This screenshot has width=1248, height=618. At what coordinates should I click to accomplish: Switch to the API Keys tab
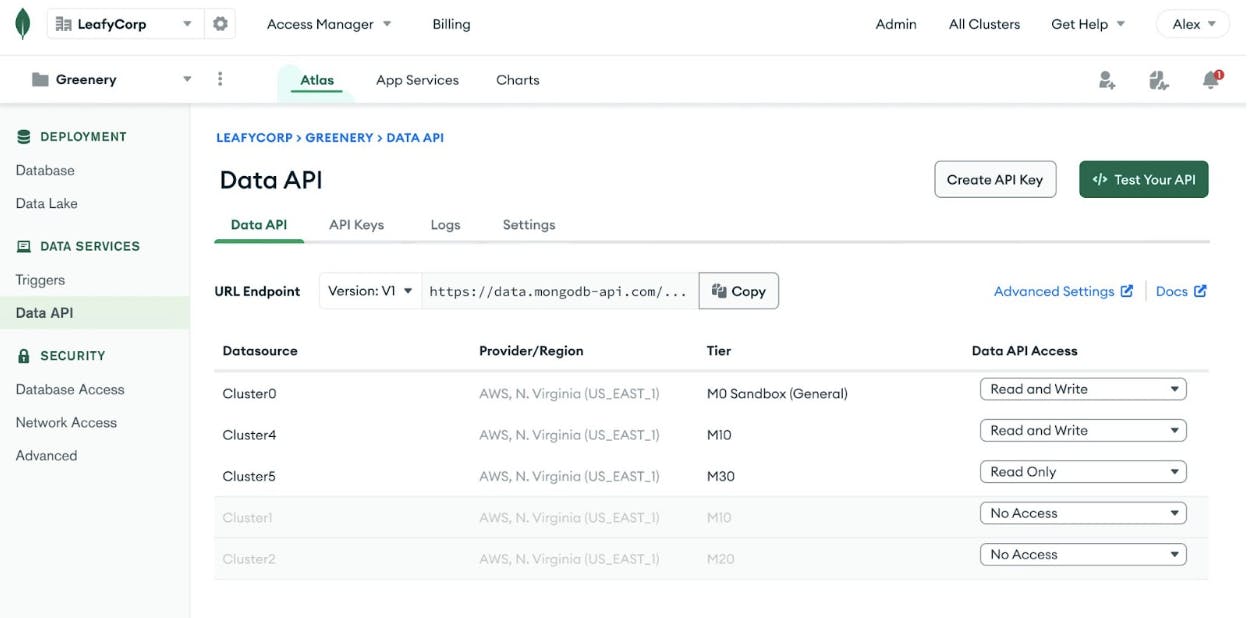point(356,224)
